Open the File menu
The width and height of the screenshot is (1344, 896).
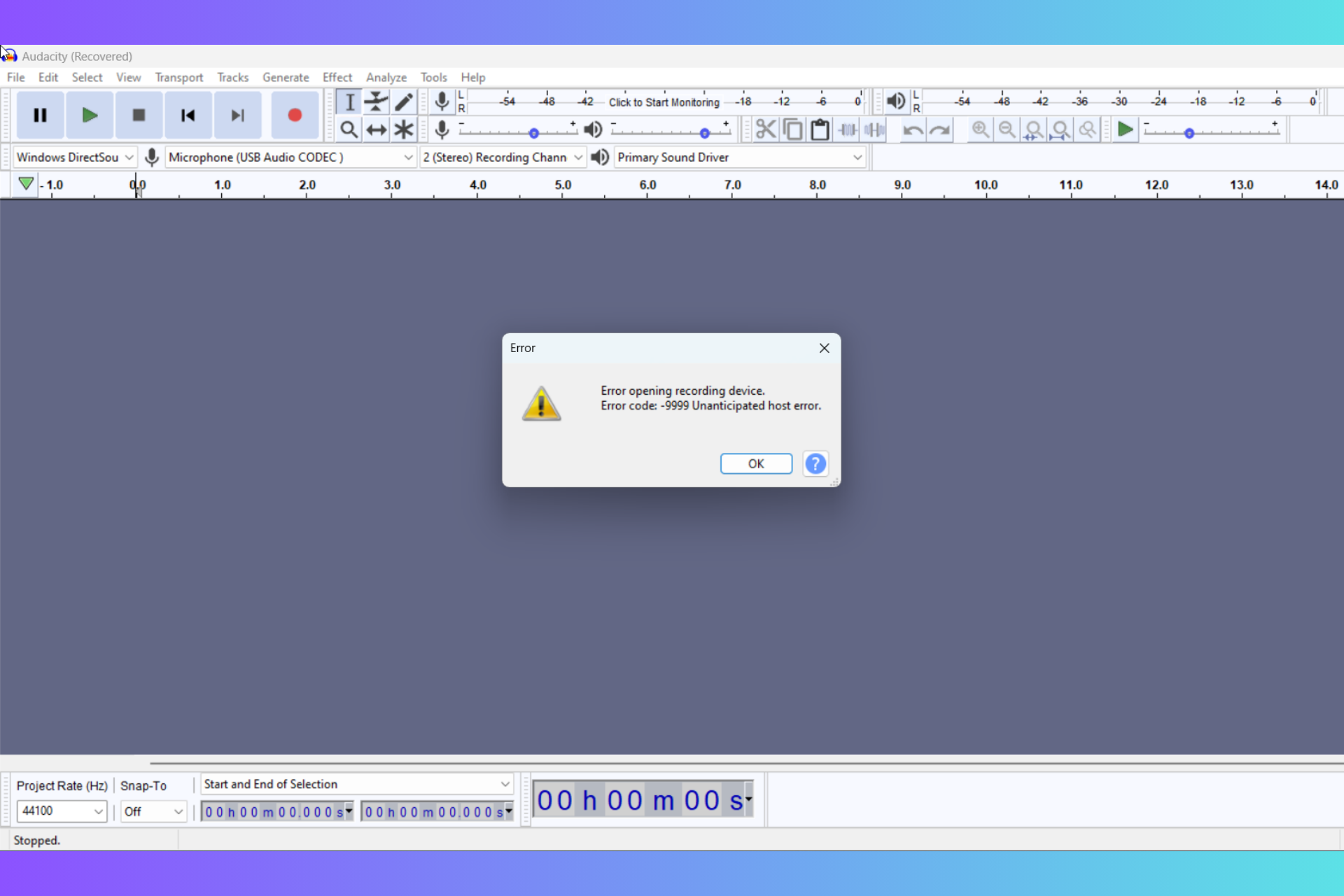tap(15, 78)
